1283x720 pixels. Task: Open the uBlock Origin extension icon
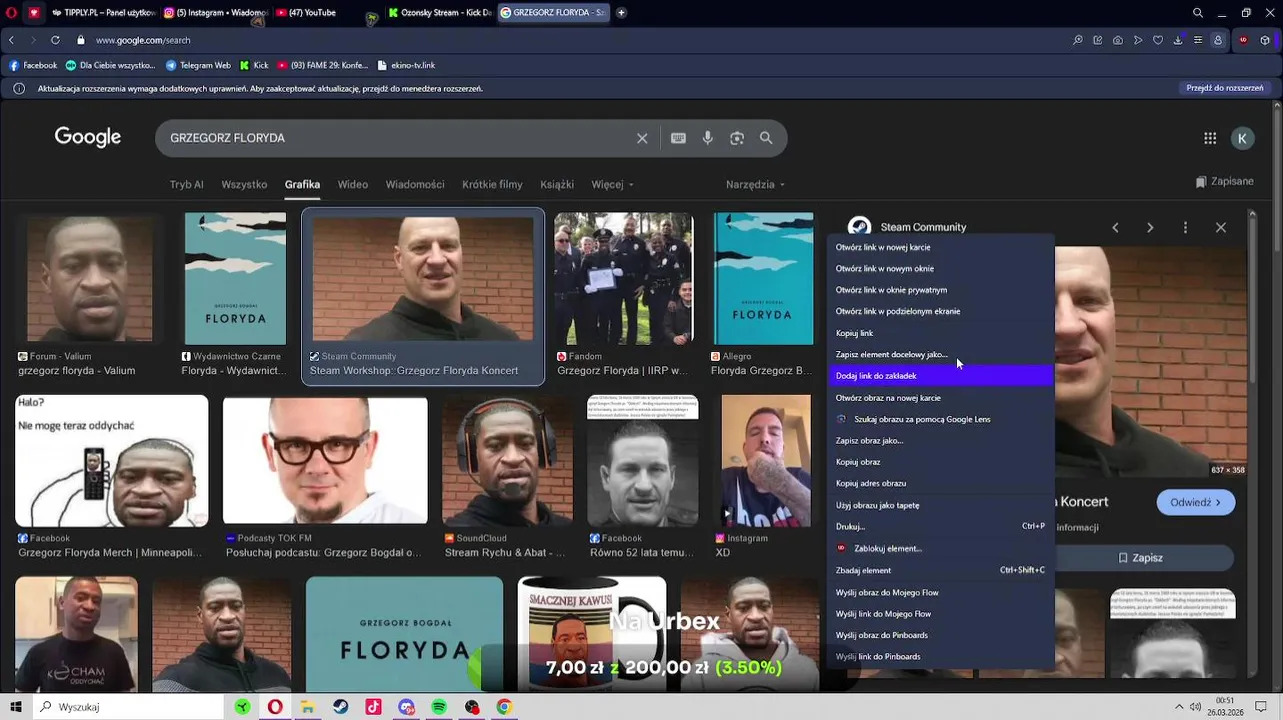coord(1243,40)
